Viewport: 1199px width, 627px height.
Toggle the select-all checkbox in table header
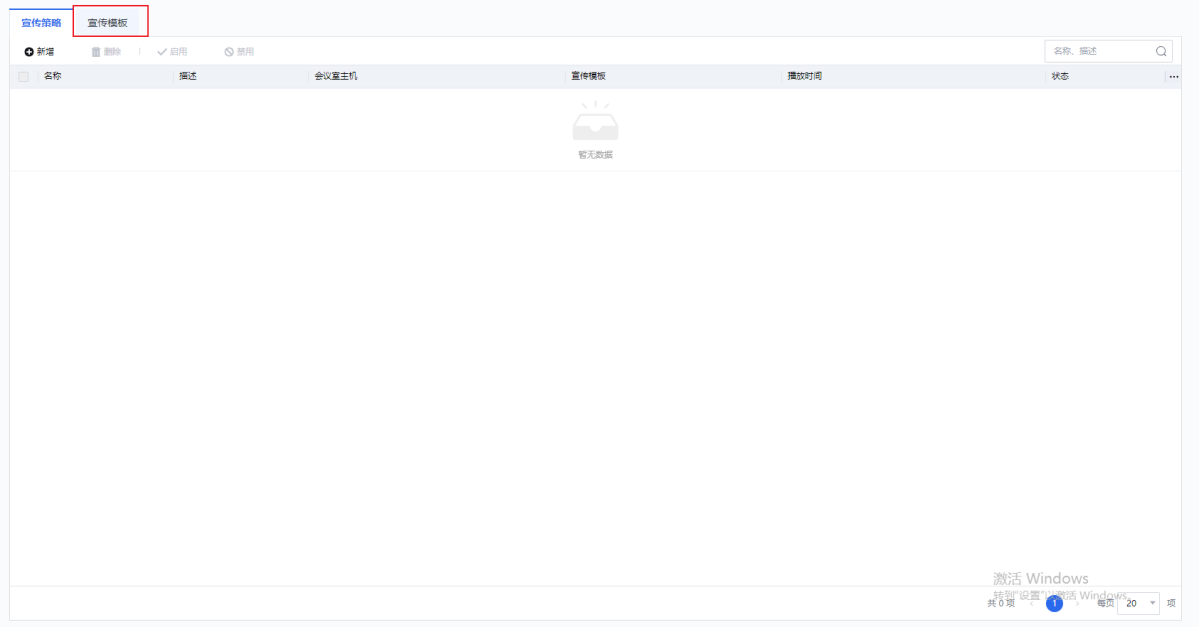click(x=24, y=77)
